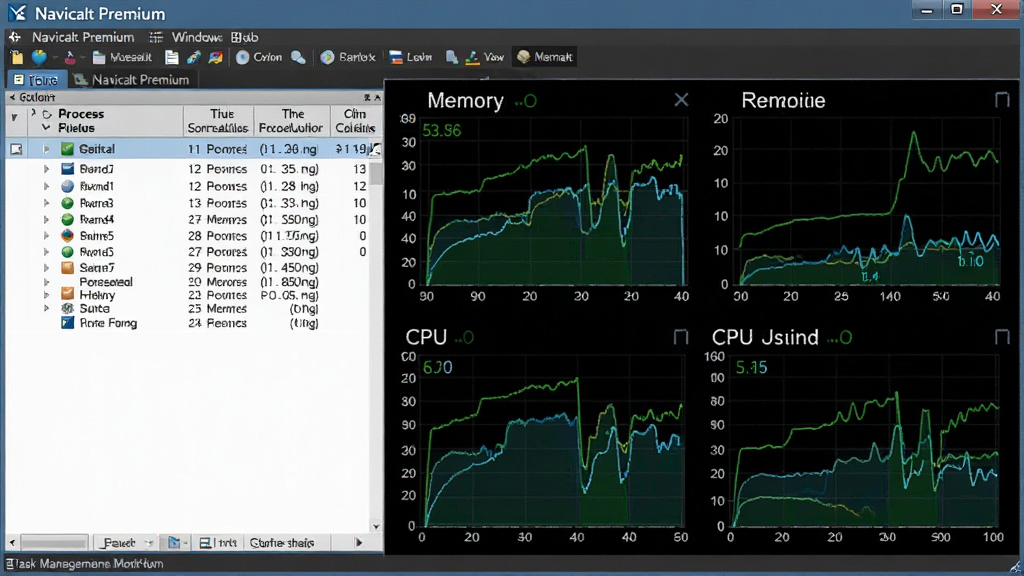Click the Vew chart toolbar button

[x=485, y=57]
